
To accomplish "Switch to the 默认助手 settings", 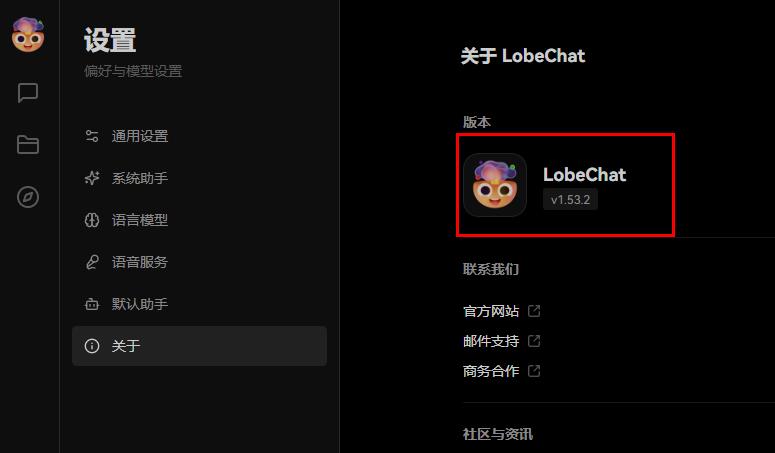I will tap(199, 304).
